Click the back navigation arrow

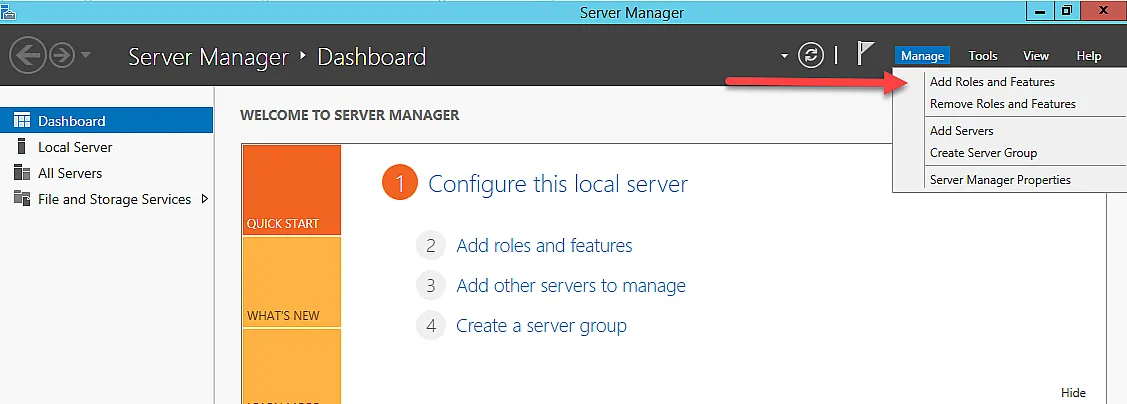[x=28, y=55]
